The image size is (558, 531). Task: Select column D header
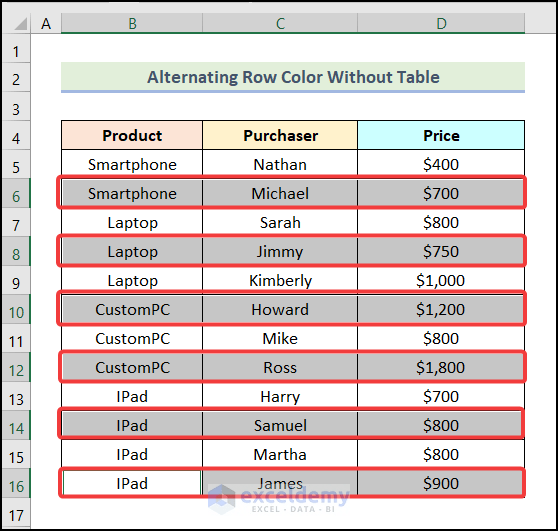click(x=441, y=23)
